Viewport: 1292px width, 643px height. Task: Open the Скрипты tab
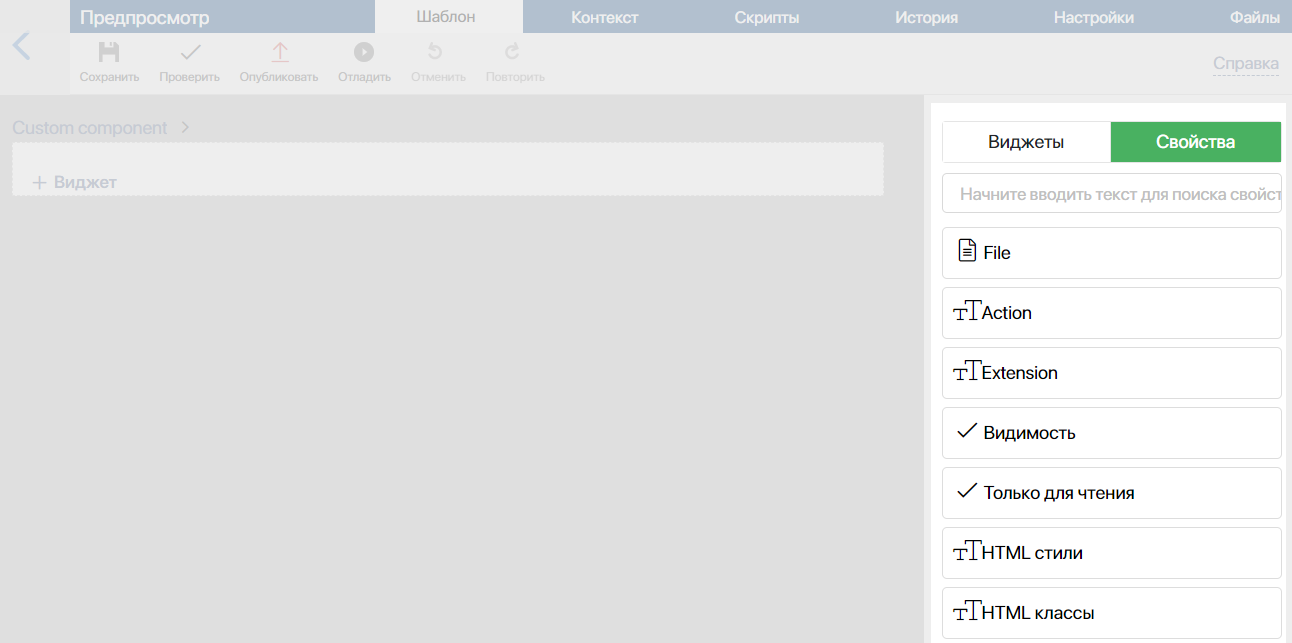766,17
